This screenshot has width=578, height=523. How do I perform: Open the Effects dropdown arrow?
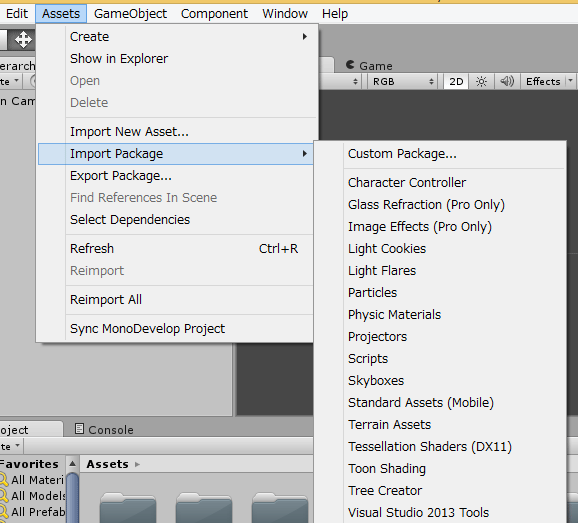571,80
